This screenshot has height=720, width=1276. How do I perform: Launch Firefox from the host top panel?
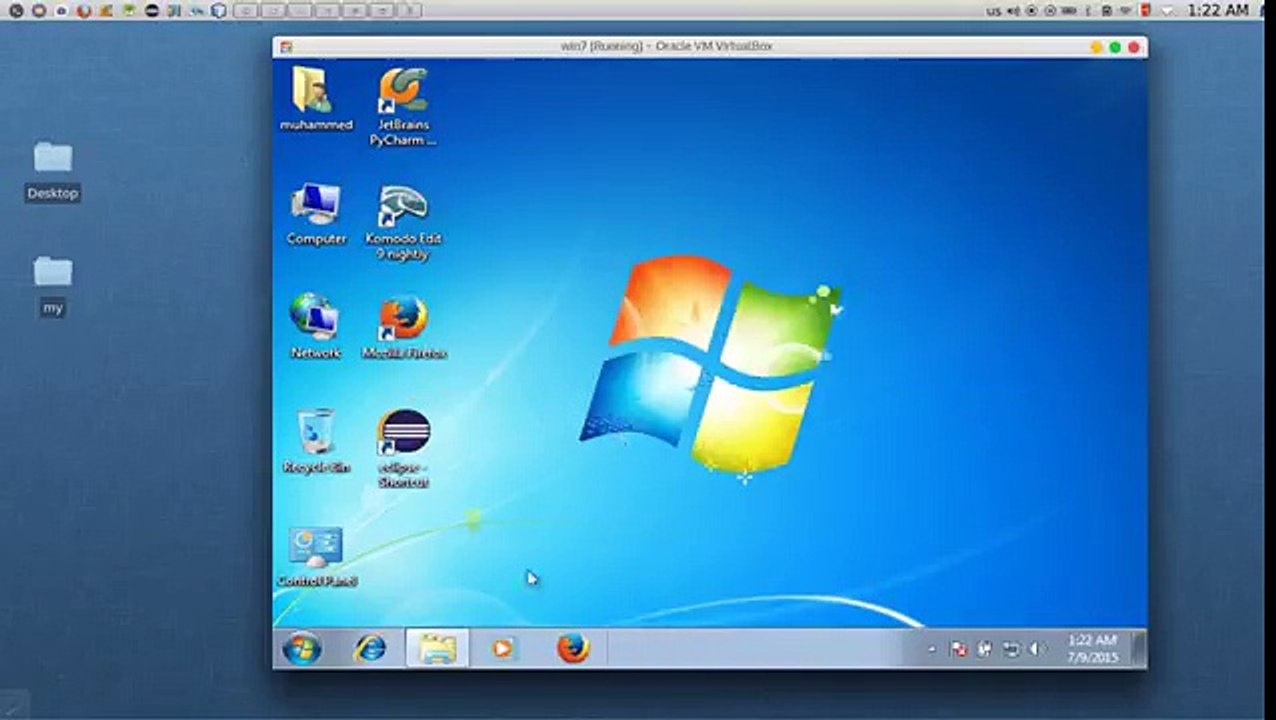click(84, 11)
